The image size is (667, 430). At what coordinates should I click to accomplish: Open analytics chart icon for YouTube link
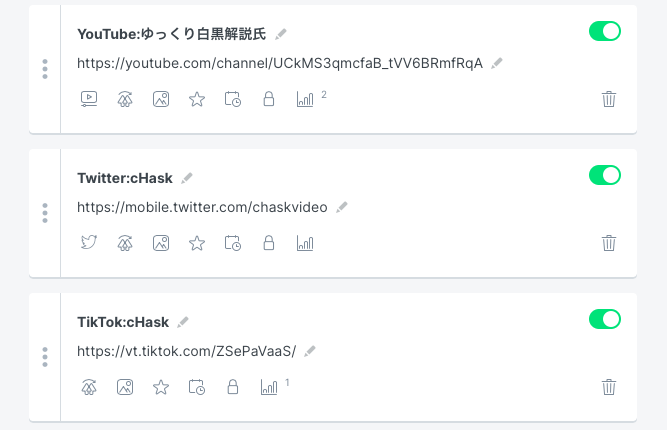pos(305,99)
